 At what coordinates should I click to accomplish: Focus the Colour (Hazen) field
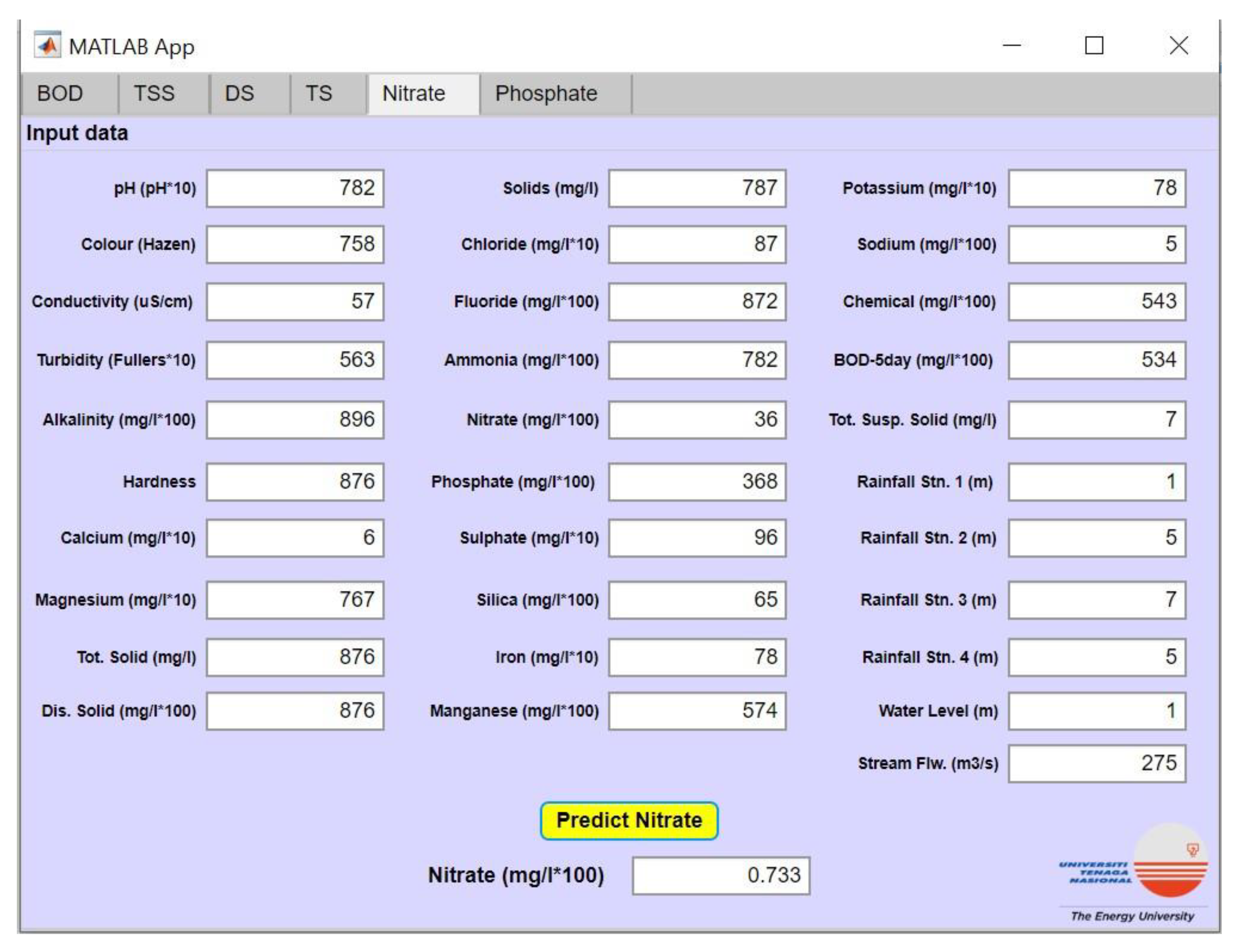295,245
